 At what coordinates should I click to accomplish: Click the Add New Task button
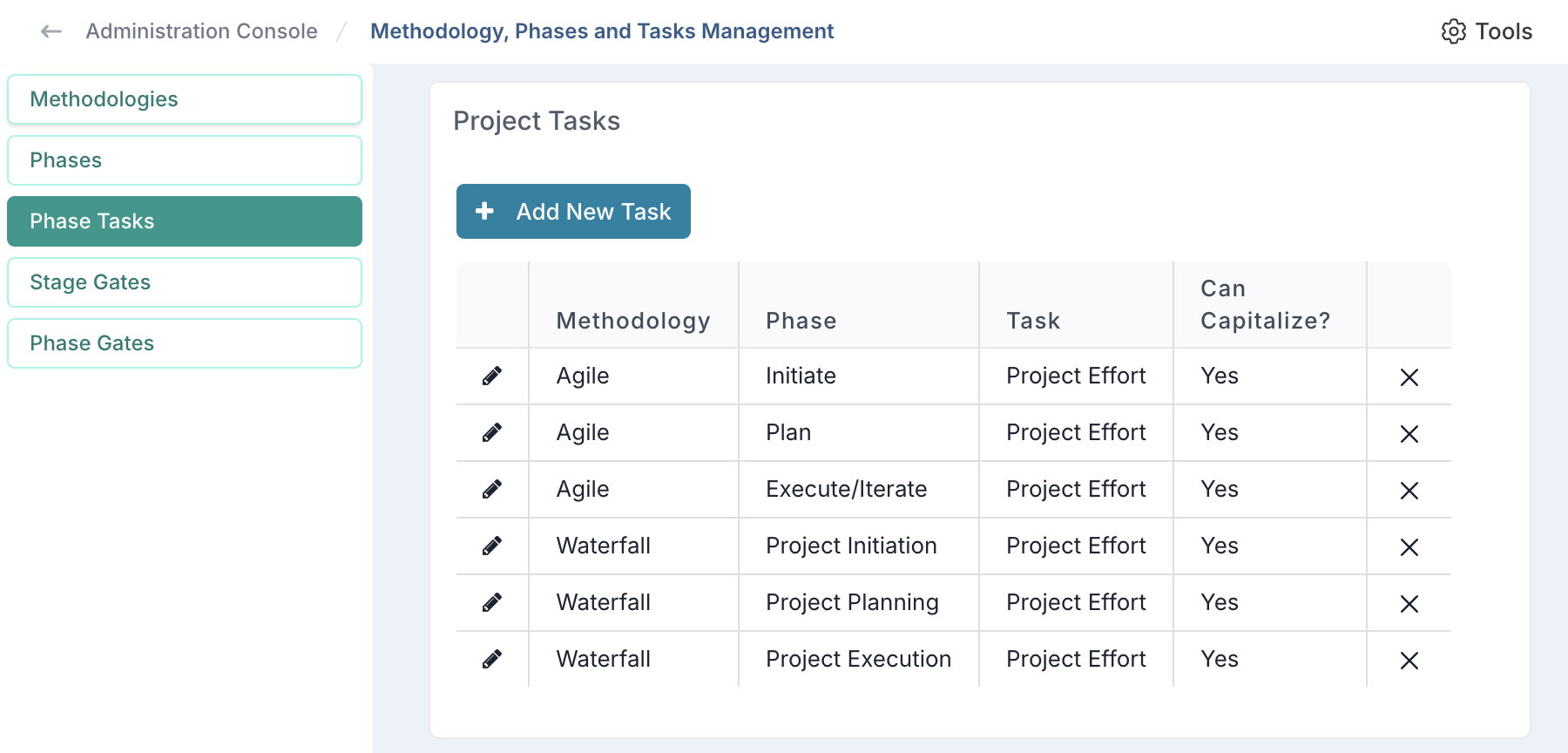tap(573, 212)
